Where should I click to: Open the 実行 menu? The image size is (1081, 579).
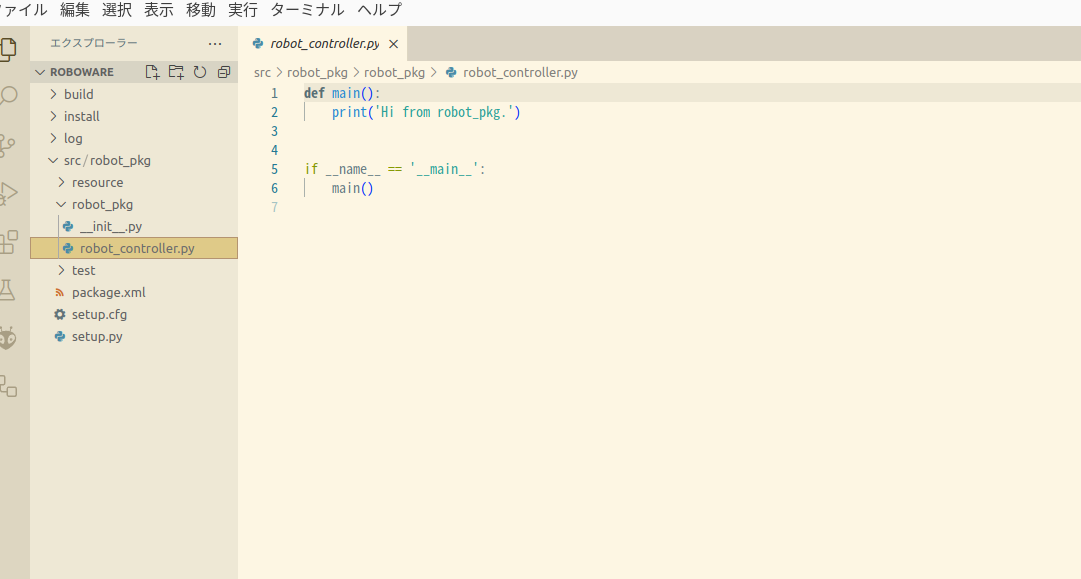[x=242, y=10]
